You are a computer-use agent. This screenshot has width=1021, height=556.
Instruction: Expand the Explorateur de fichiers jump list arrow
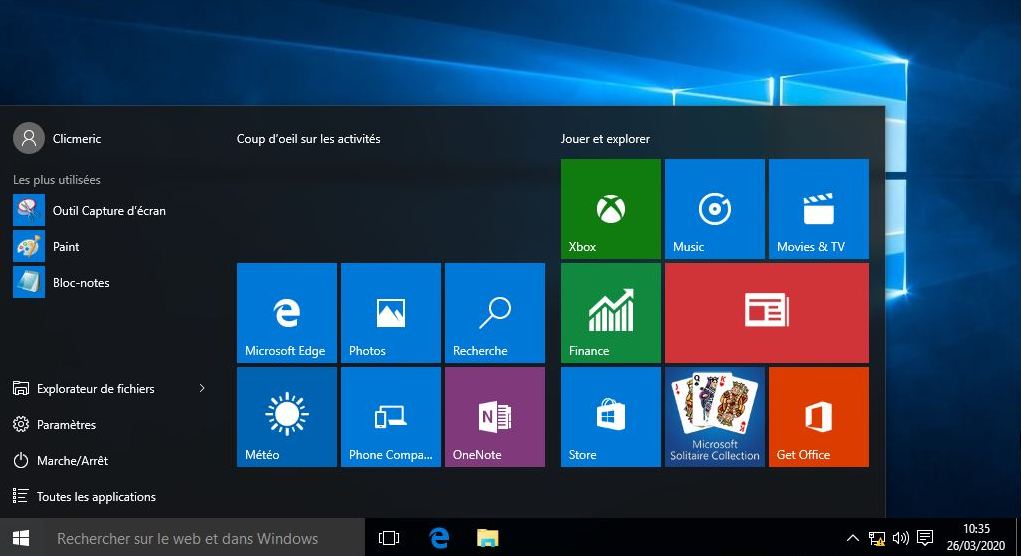click(202, 388)
